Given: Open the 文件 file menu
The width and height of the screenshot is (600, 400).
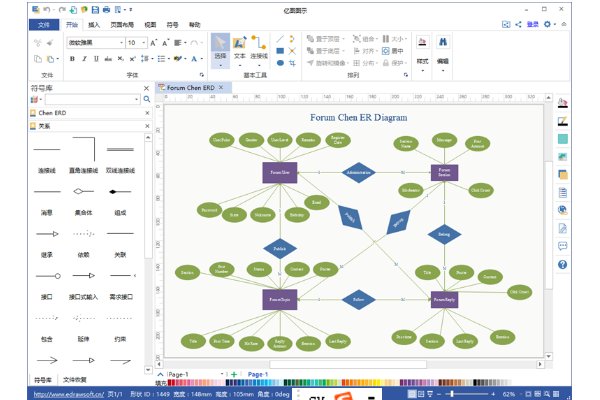Looking at the screenshot, I should click(44, 25).
